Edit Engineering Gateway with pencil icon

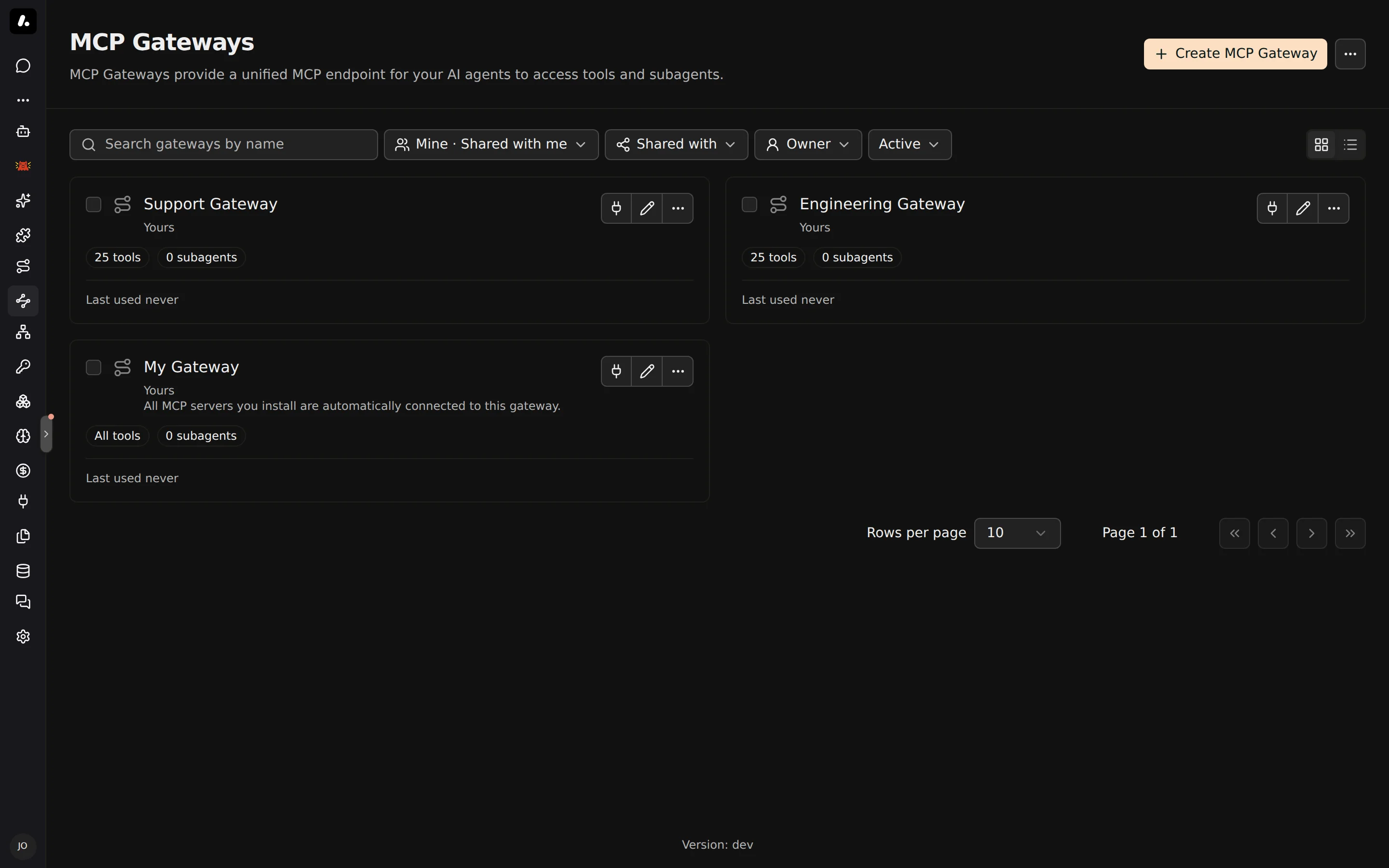coord(1303,208)
